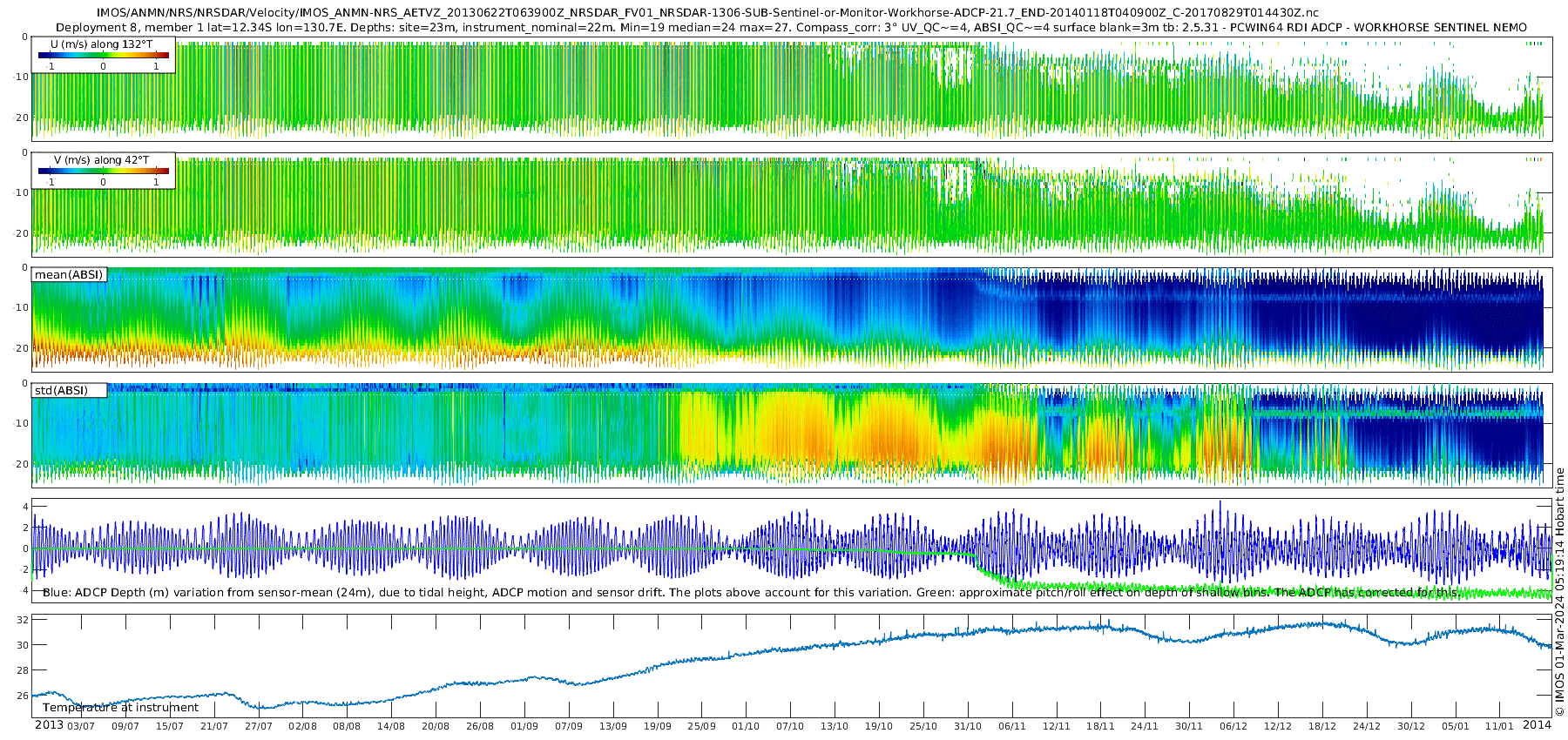
Task: Click the 25/09 date tick label
Action: click(x=702, y=726)
